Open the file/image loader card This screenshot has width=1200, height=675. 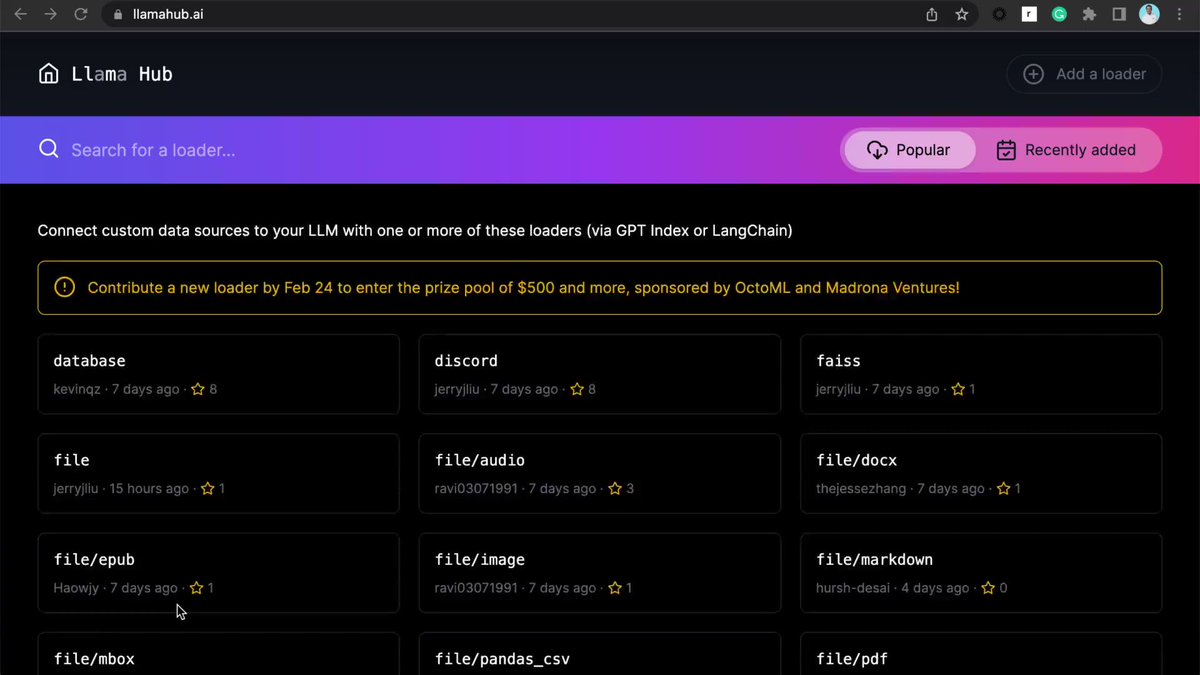[x=600, y=573]
